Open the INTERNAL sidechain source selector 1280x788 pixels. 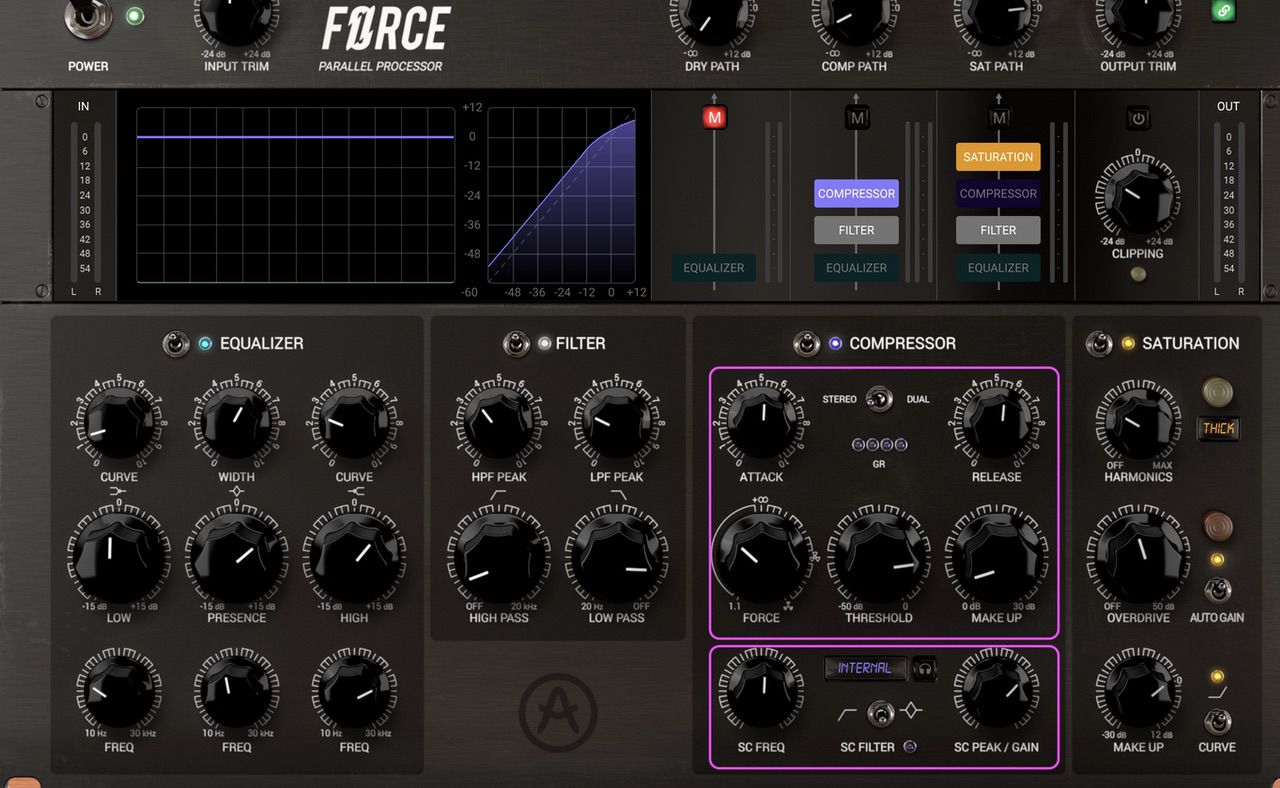(x=866, y=668)
